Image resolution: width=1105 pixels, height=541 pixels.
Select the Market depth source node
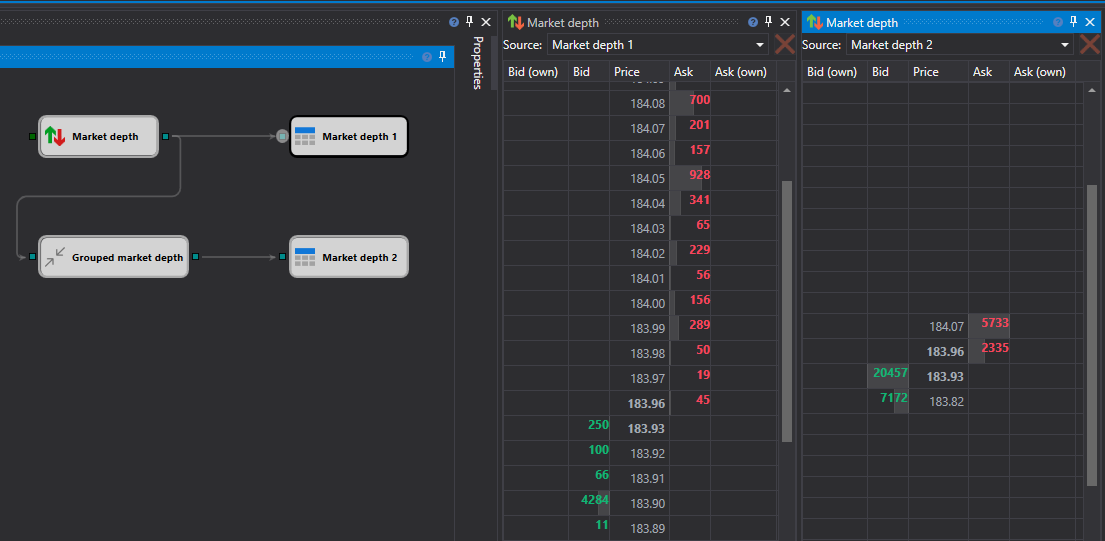pos(98,137)
